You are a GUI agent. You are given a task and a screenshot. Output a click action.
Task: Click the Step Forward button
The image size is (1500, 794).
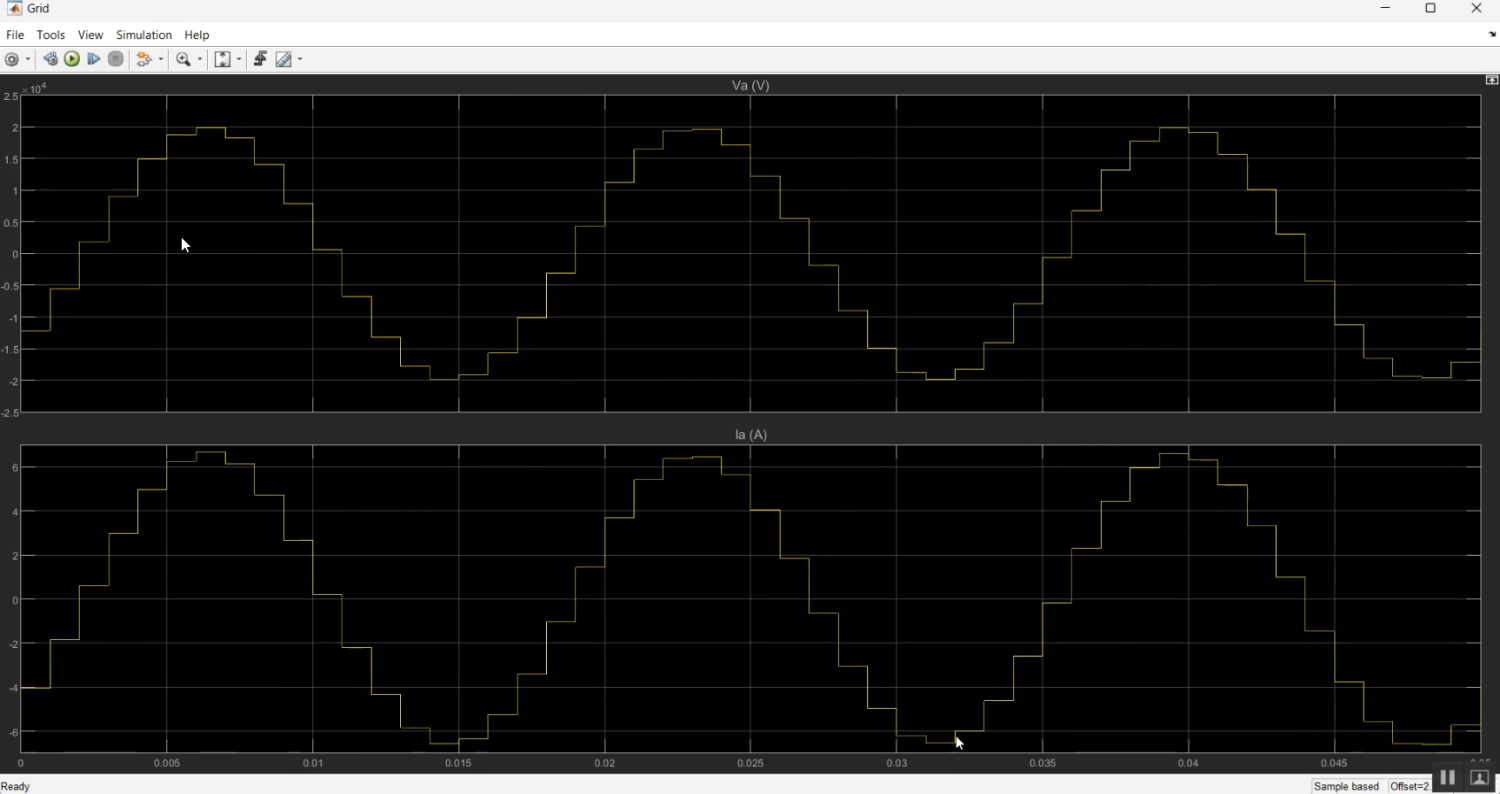tap(94, 60)
